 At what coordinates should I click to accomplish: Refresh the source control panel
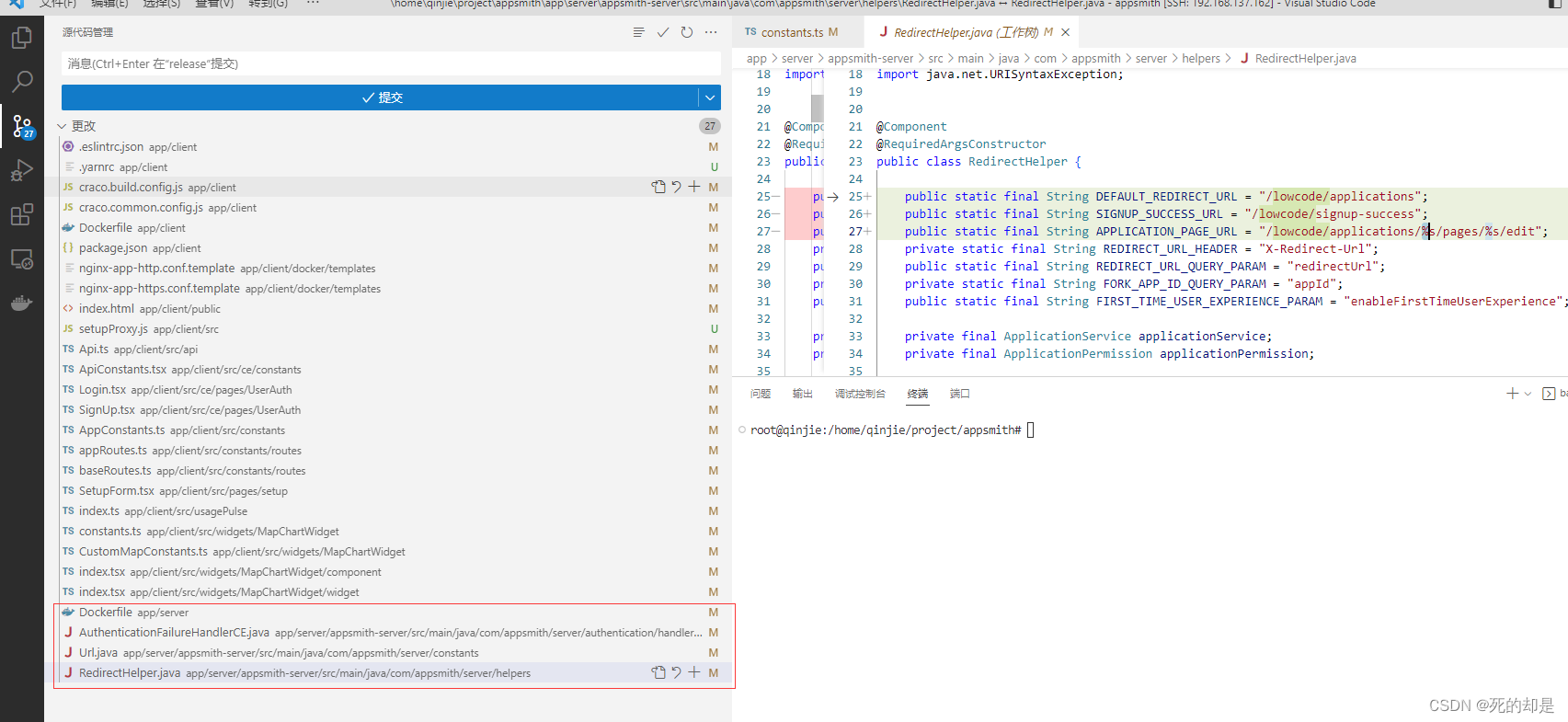click(687, 32)
